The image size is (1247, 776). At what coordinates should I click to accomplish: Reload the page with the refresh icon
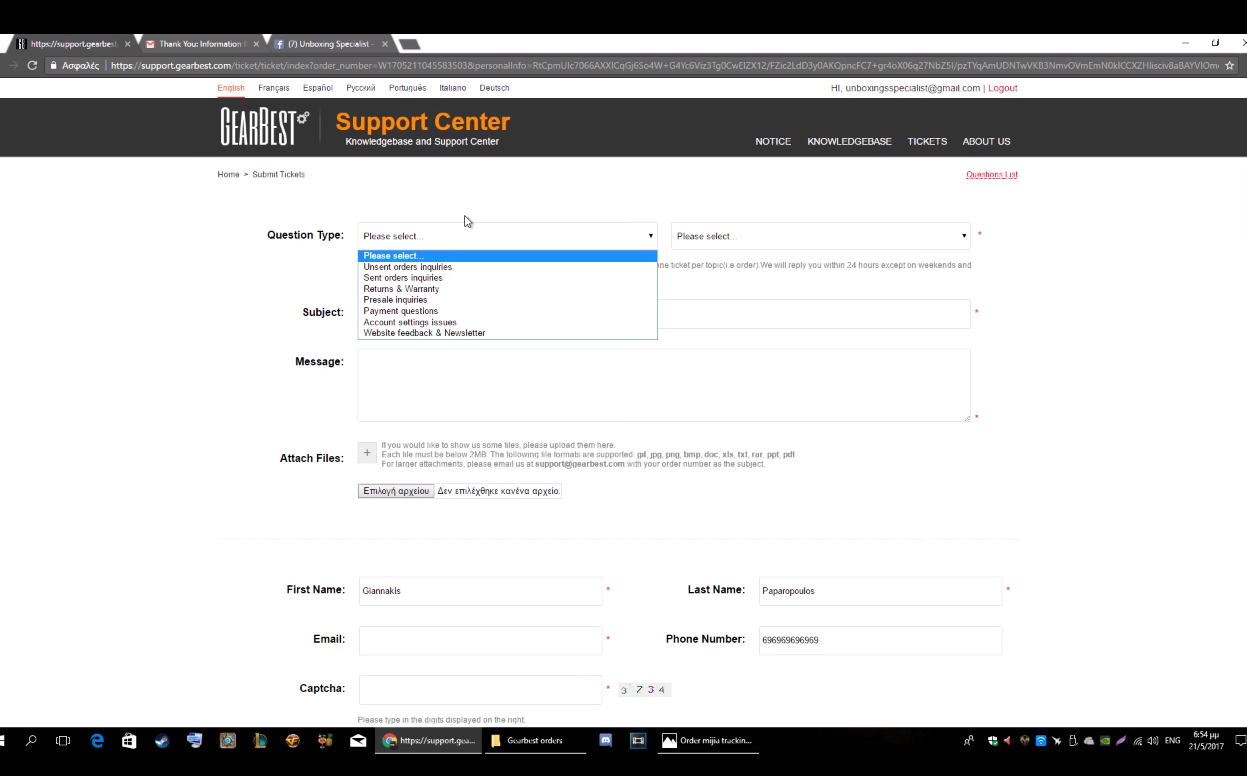pos(32,66)
